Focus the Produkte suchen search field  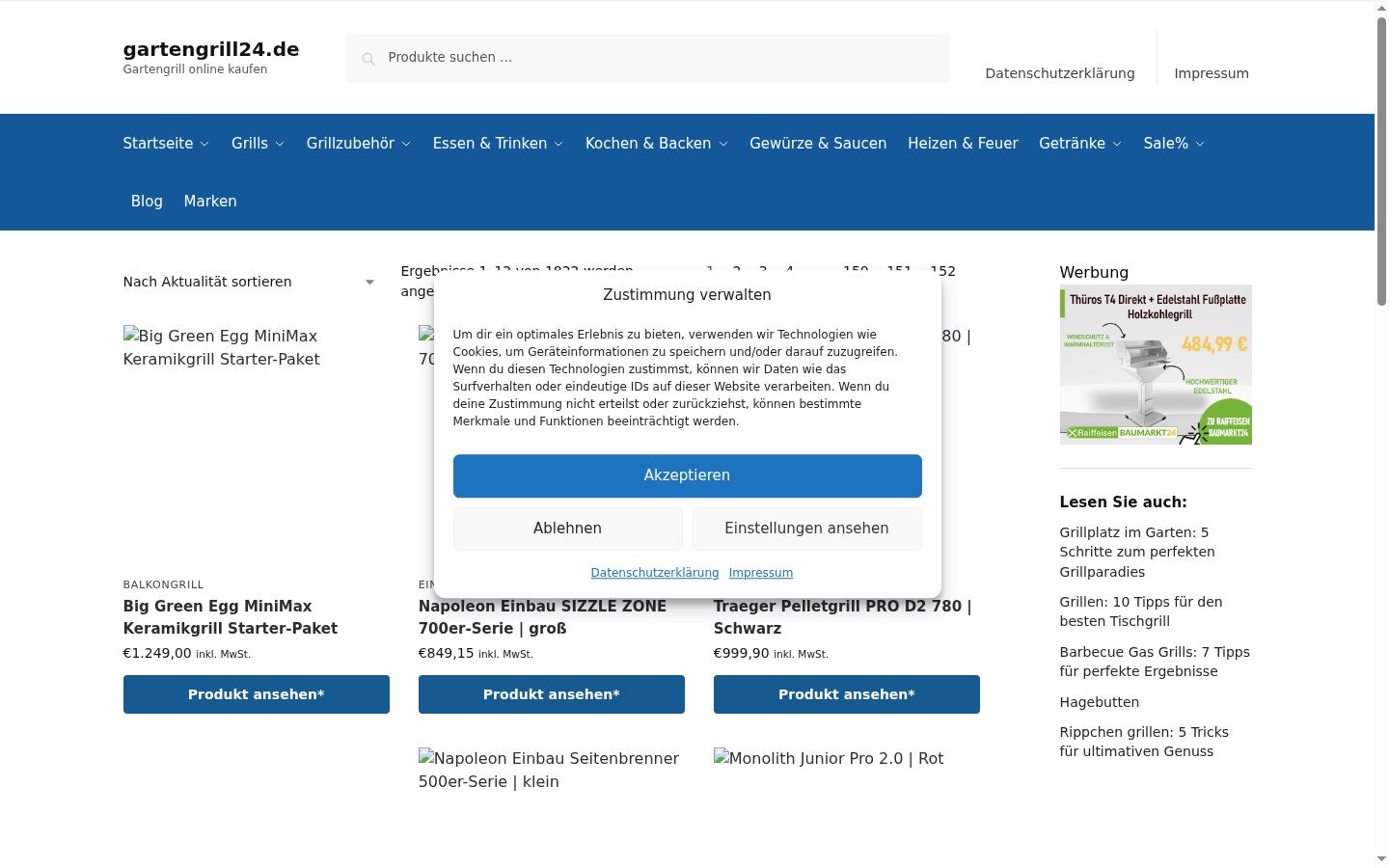click(x=648, y=58)
